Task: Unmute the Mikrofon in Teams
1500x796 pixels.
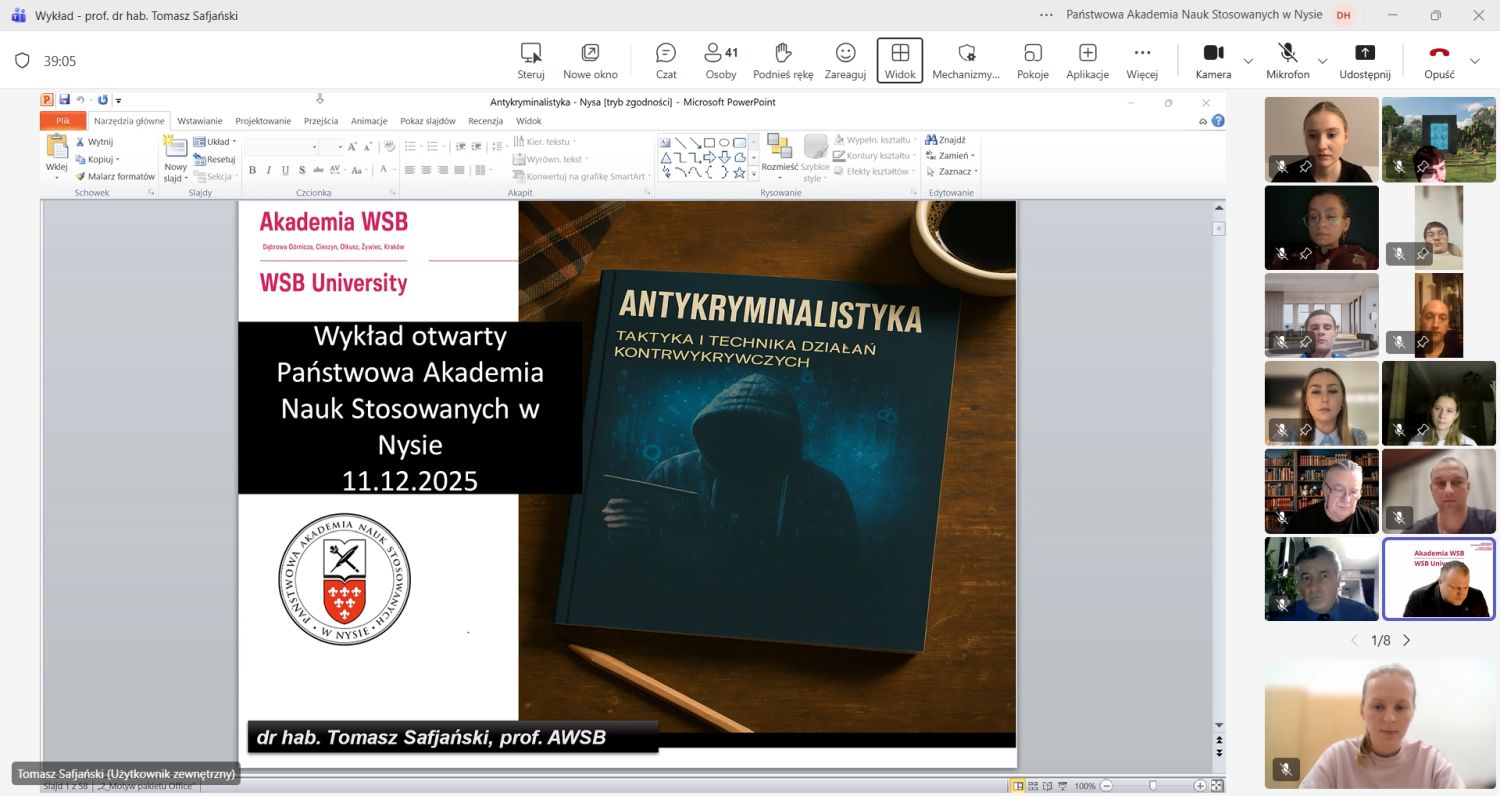Action: pyautogui.click(x=1288, y=60)
